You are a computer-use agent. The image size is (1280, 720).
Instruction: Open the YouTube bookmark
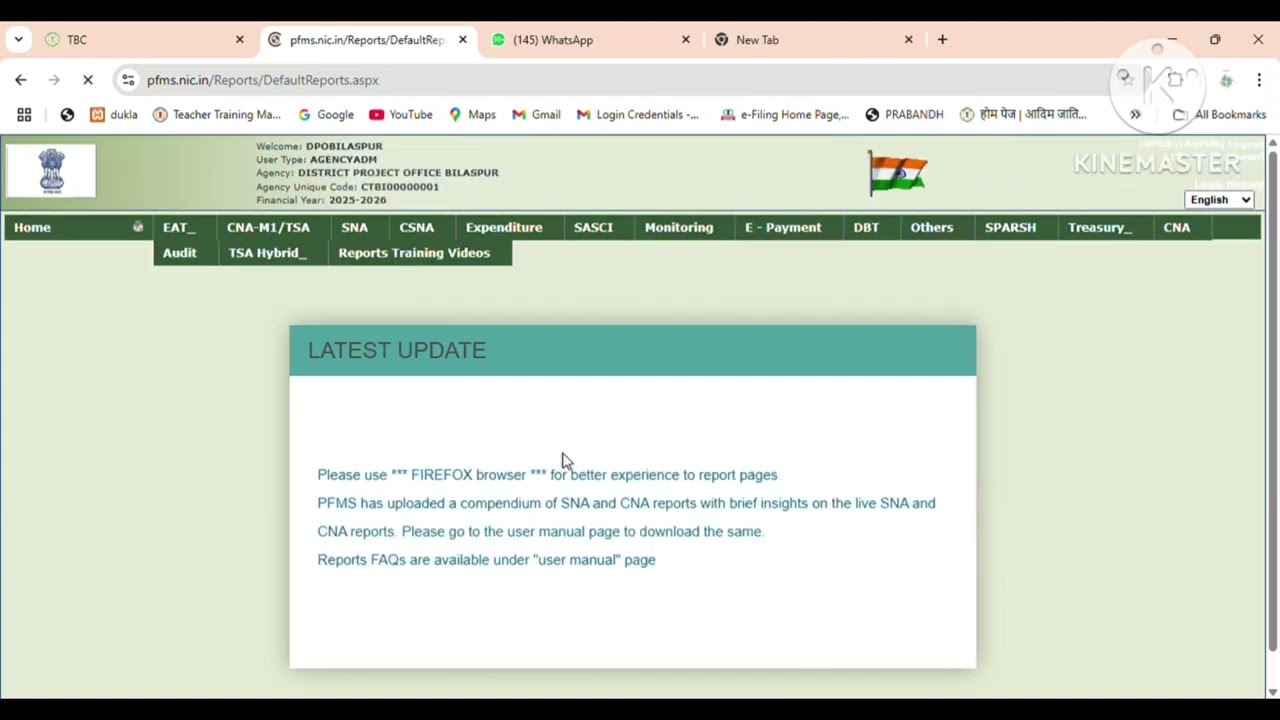point(401,115)
